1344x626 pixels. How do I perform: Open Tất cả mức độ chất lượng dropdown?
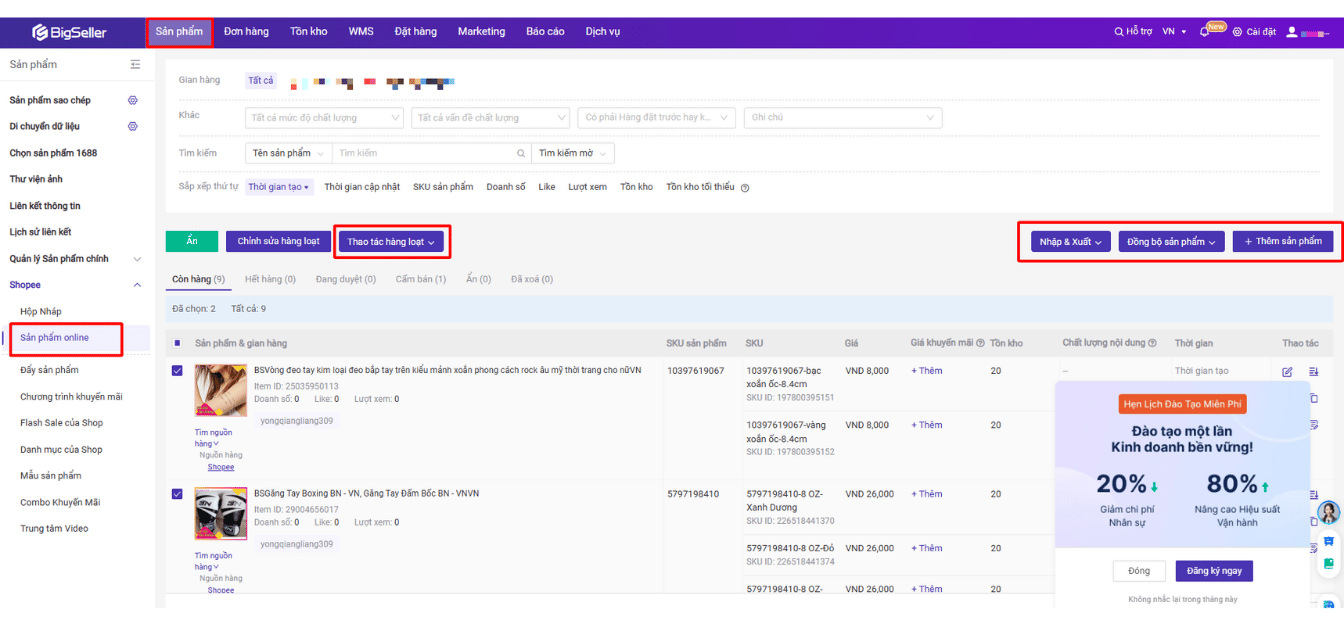coord(324,118)
